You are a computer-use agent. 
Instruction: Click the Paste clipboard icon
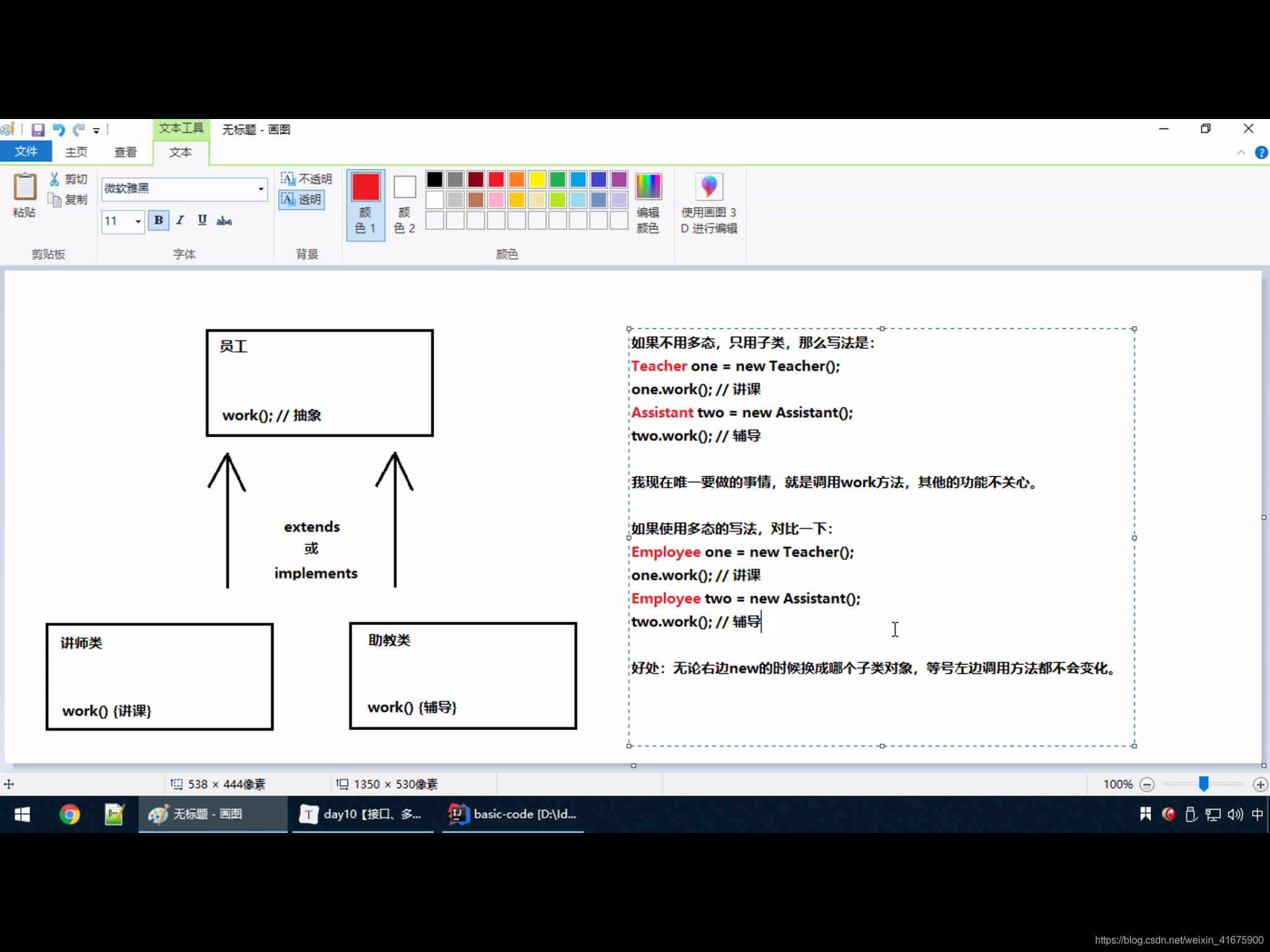(x=25, y=187)
